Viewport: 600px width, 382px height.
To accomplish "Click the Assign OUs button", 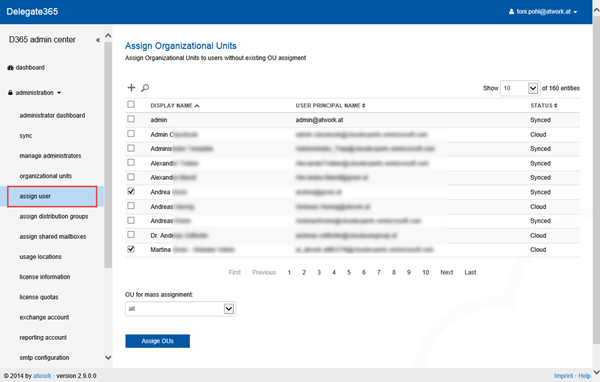I will click(158, 341).
